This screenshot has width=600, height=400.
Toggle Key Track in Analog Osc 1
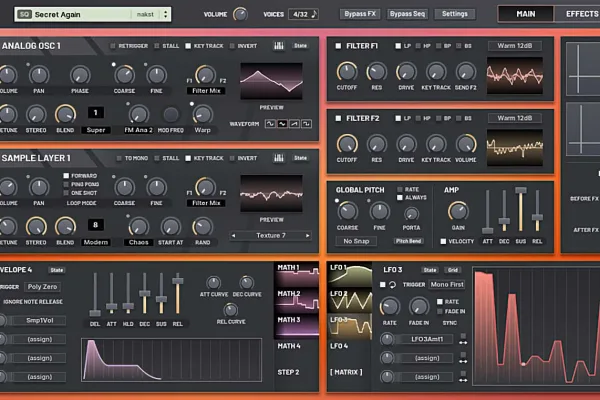click(188, 46)
